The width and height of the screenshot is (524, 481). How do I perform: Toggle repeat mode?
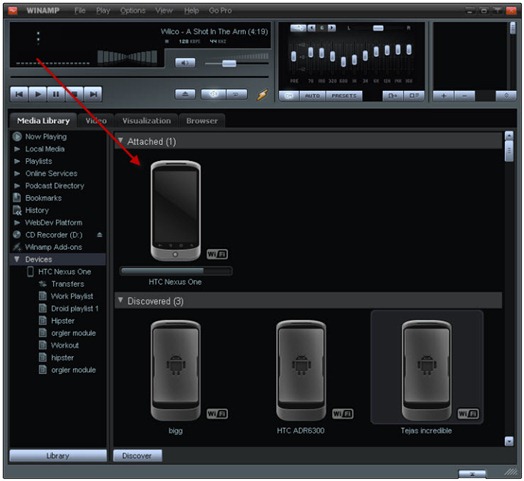[237, 94]
